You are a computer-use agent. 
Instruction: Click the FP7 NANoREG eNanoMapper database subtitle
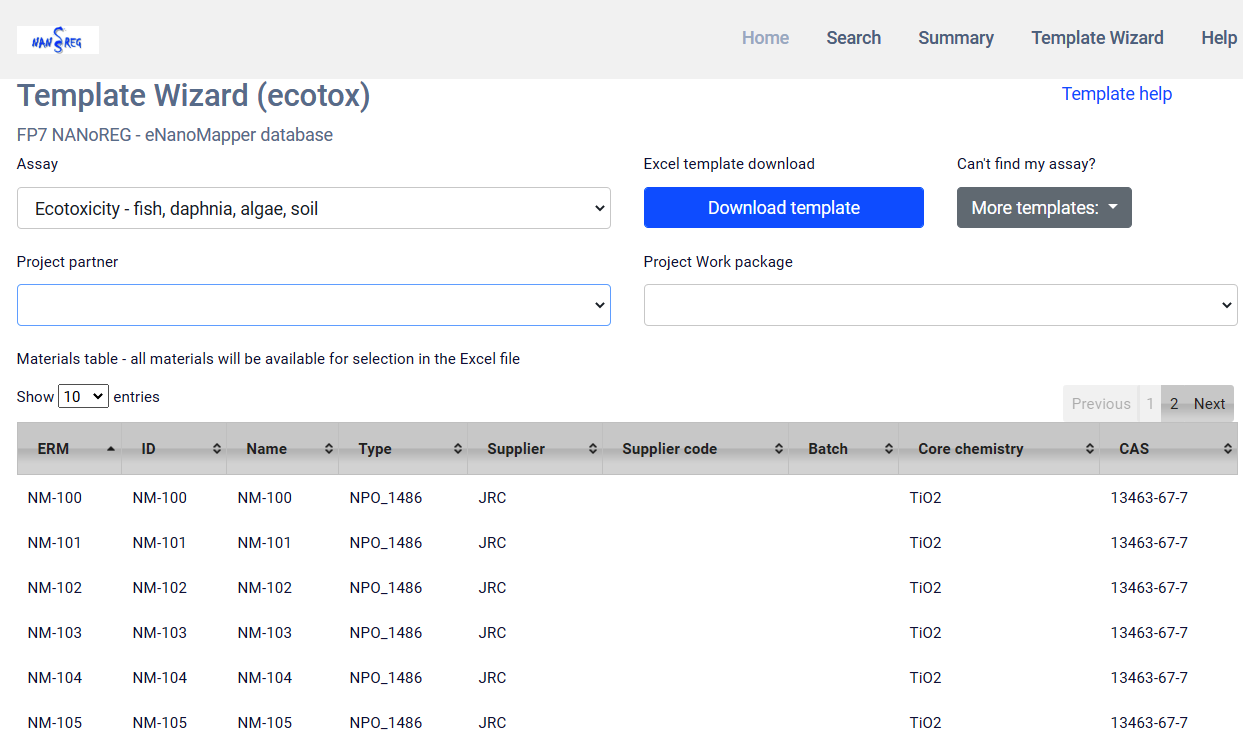(x=175, y=134)
